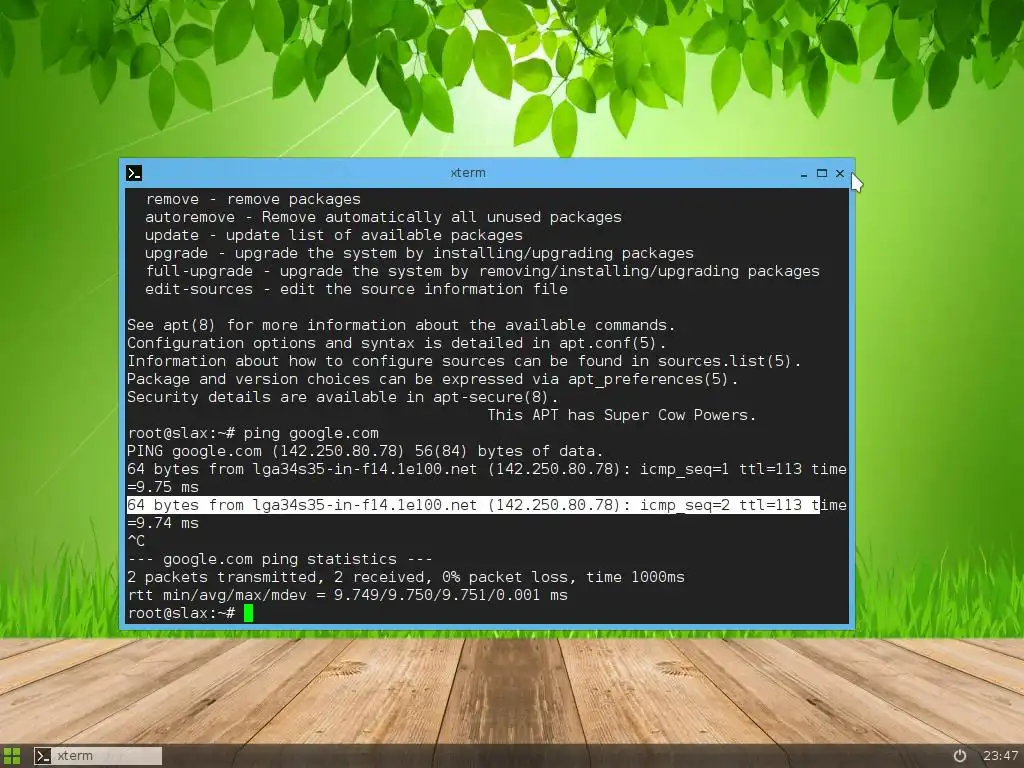Click the 'Package and version choices' line
The width and height of the screenshot is (1024, 768).
432,379
